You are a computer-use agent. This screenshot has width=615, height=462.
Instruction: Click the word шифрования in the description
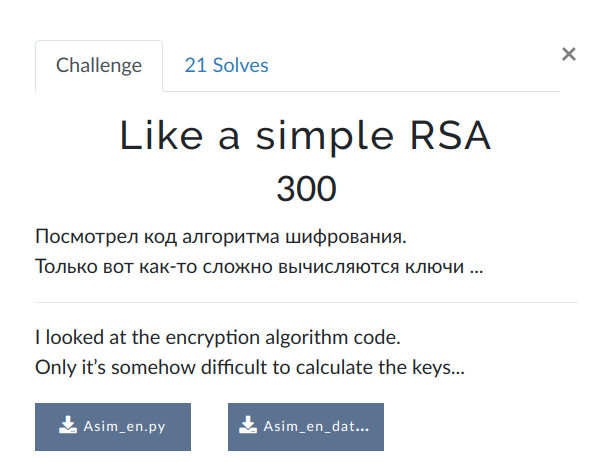pos(346,237)
